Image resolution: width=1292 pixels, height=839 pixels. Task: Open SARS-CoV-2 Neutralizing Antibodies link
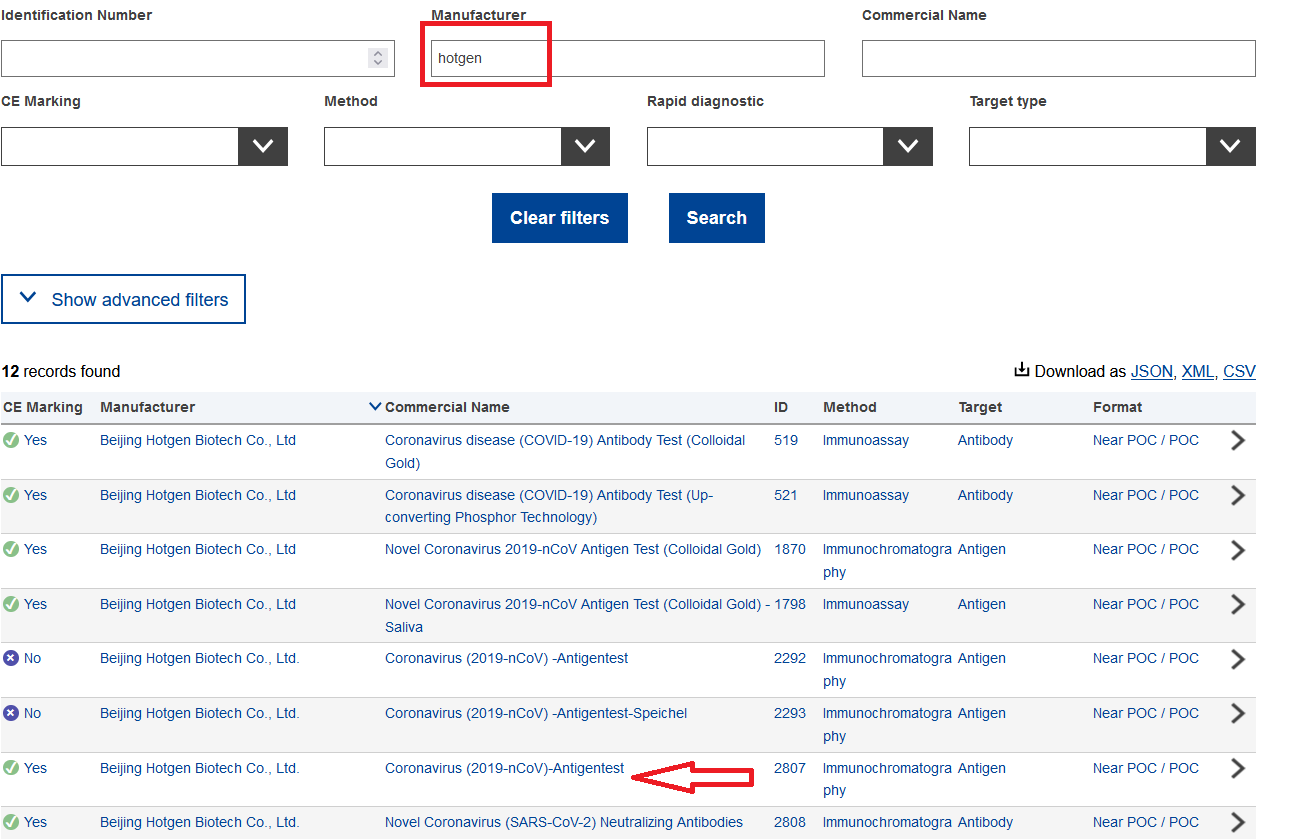tap(564, 822)
